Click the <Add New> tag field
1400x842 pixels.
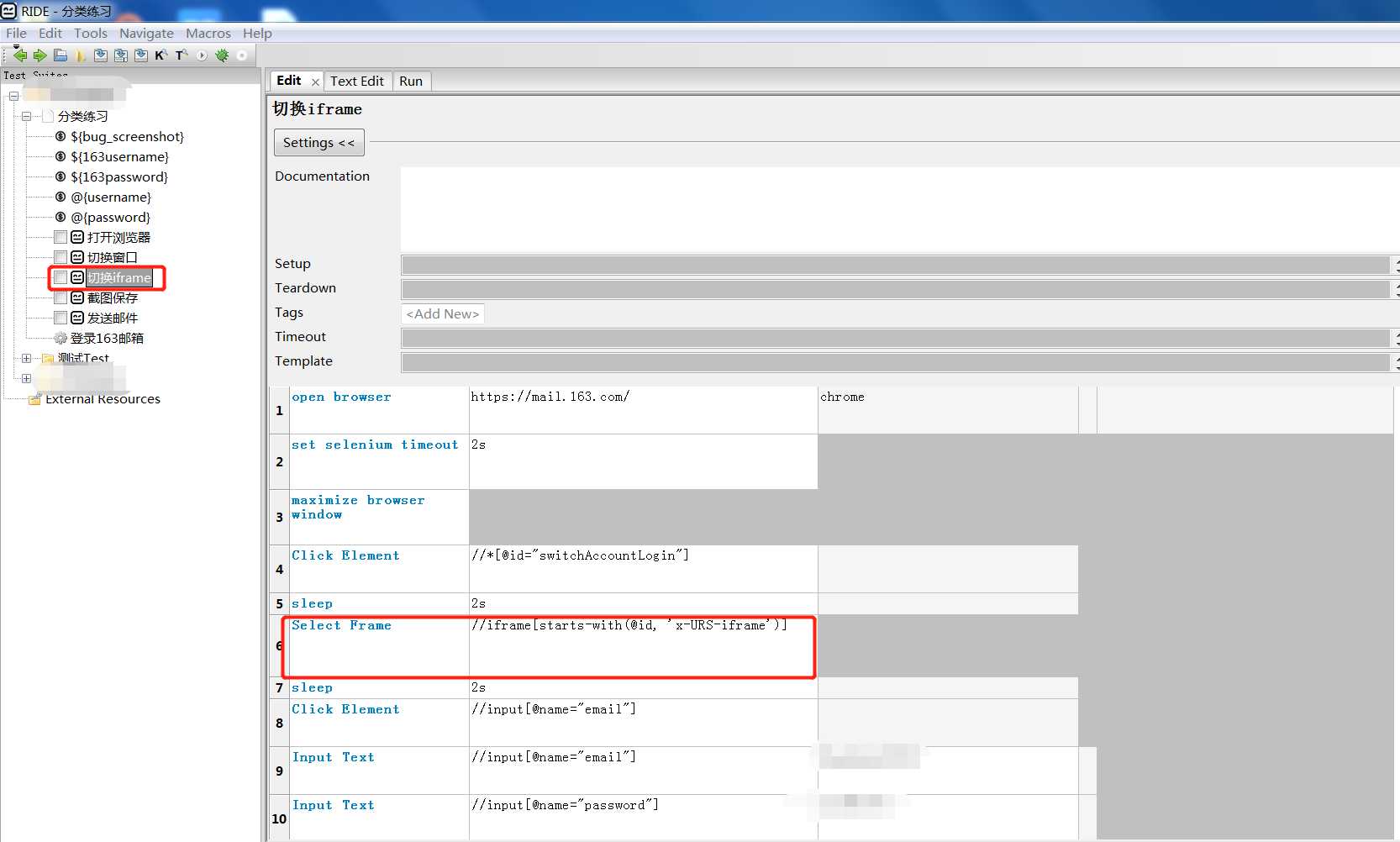click(x=443, y=313)
